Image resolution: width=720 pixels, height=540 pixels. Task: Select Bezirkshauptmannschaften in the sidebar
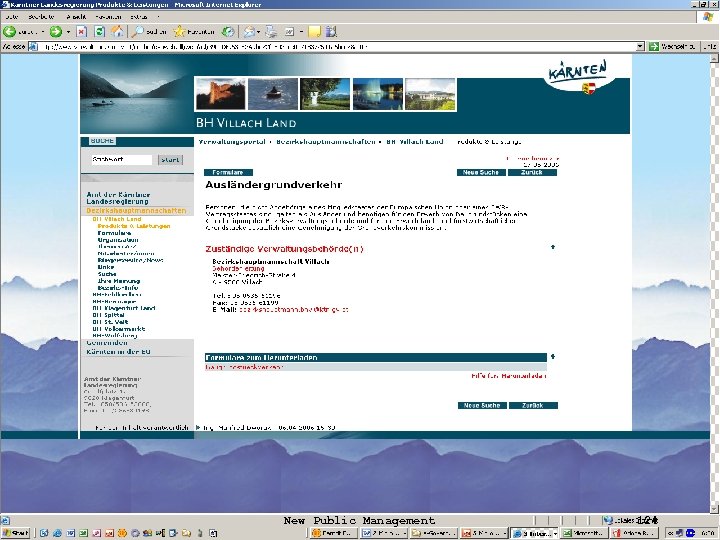pos(136,211)
